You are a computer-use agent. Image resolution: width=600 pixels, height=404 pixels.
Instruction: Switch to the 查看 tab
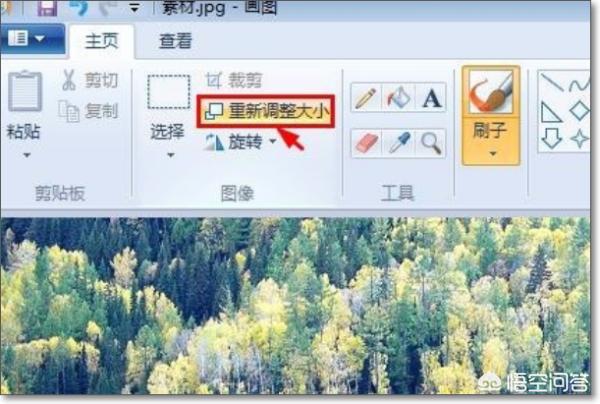pyautogui.click(x=176, y=41)
